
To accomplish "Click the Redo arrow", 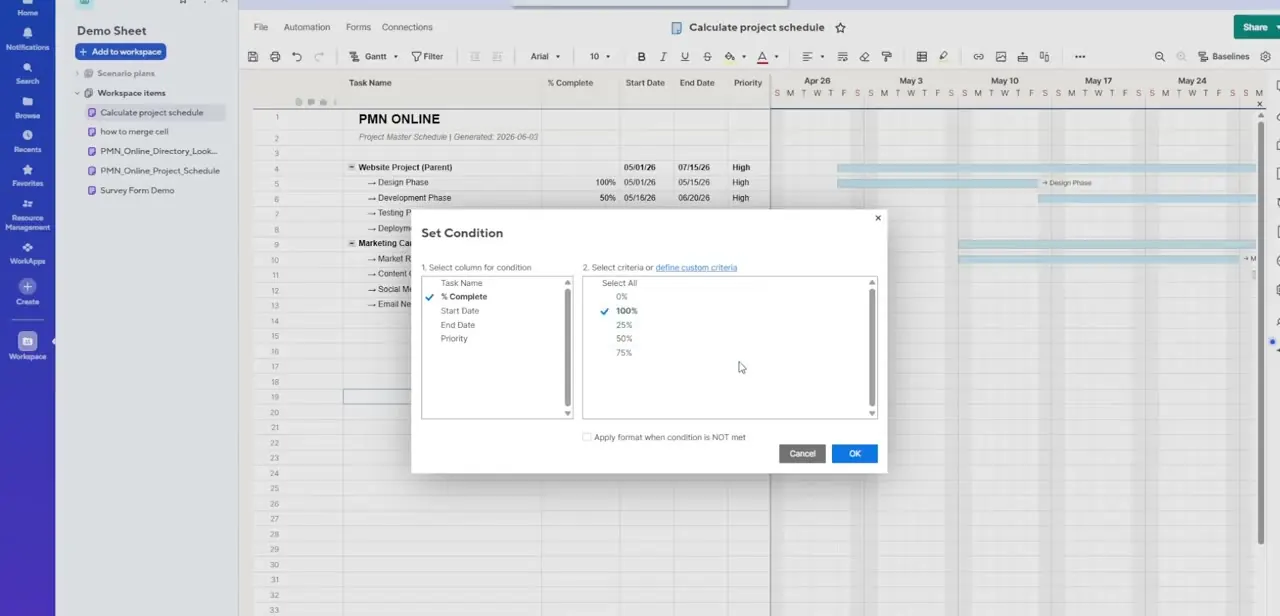I will point(318,57).
